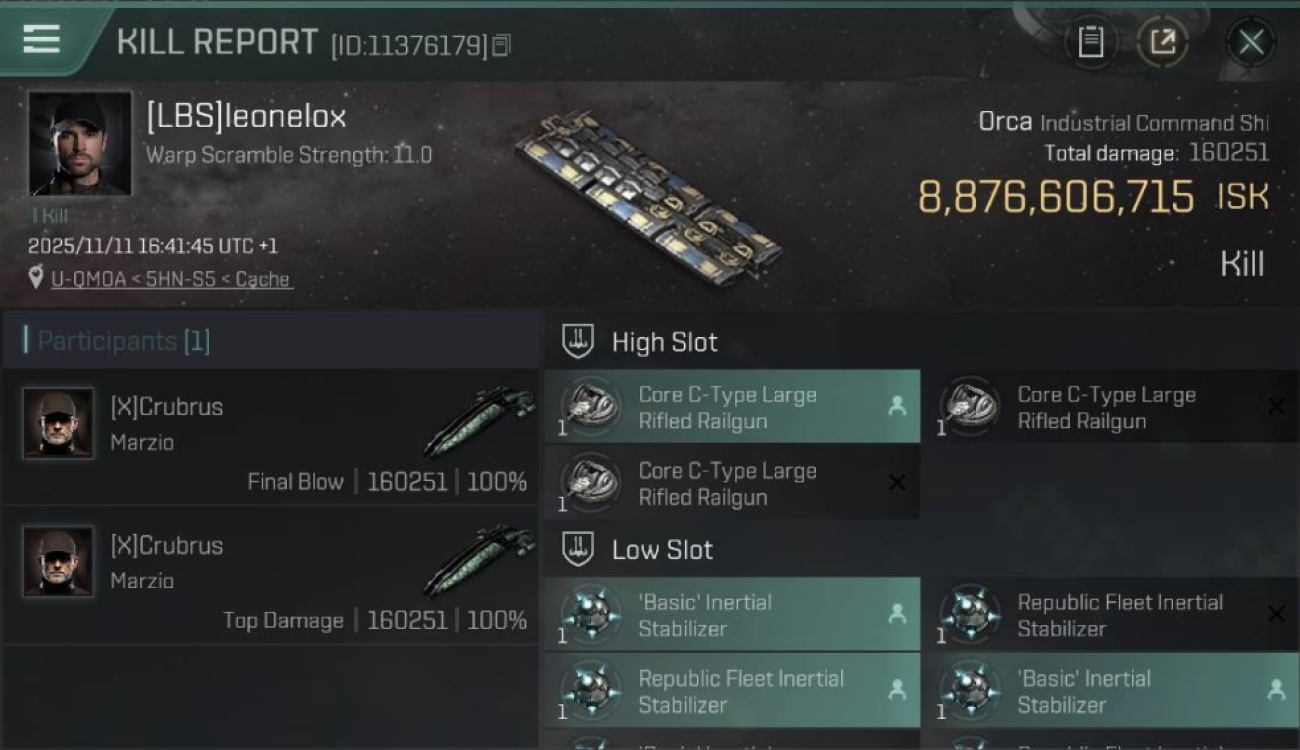Open leonelox's pilot portrait

coord(80,143)
